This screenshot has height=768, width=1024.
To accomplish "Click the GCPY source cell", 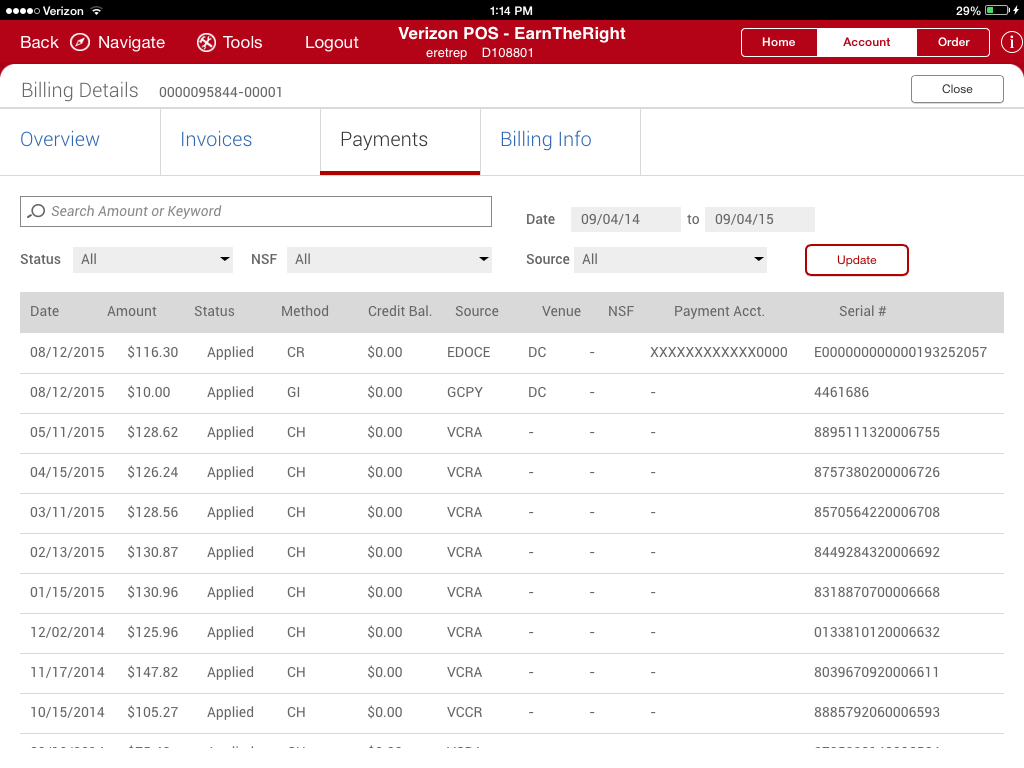I will coord(465,392).
